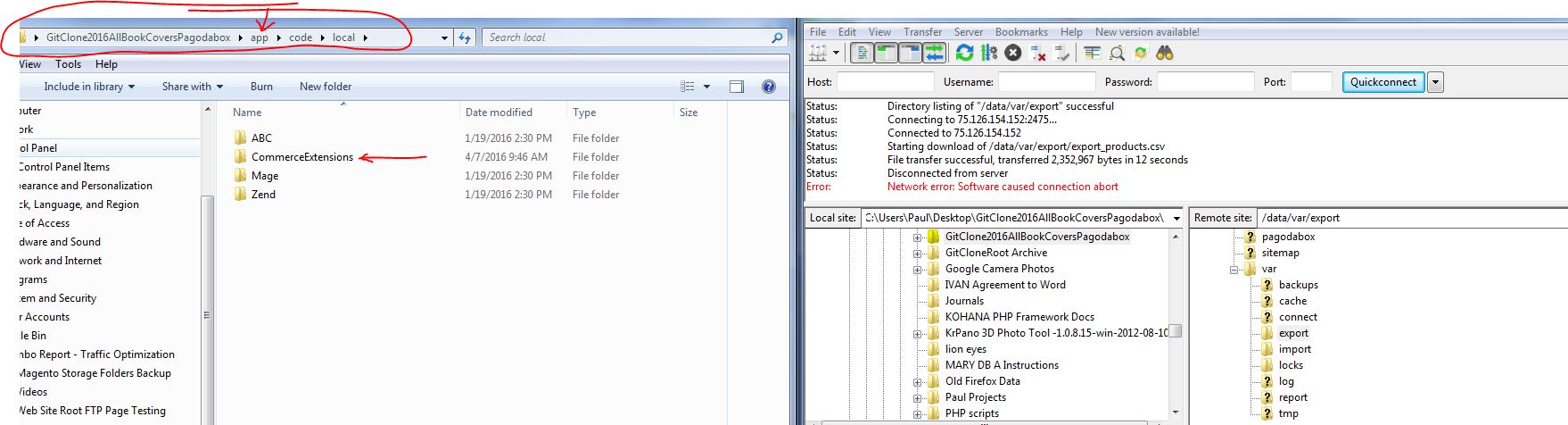Viewport: 1568px width, 425px height.
Task: Click FileZilla Port input field
Action: tap(1311, 82)
